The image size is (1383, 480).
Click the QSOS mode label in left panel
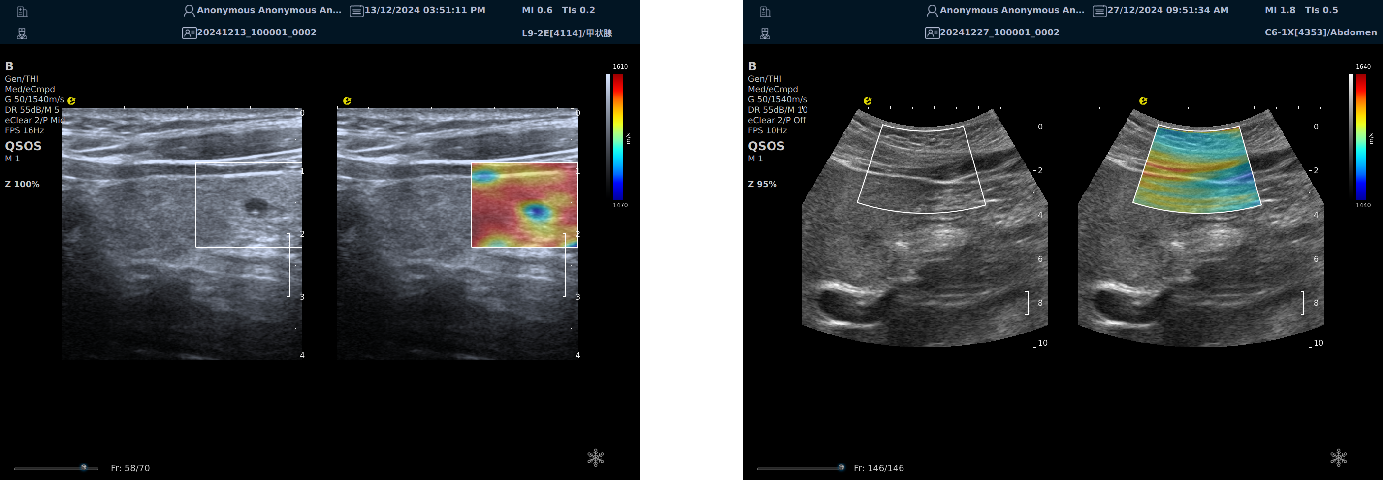(24, 145)
